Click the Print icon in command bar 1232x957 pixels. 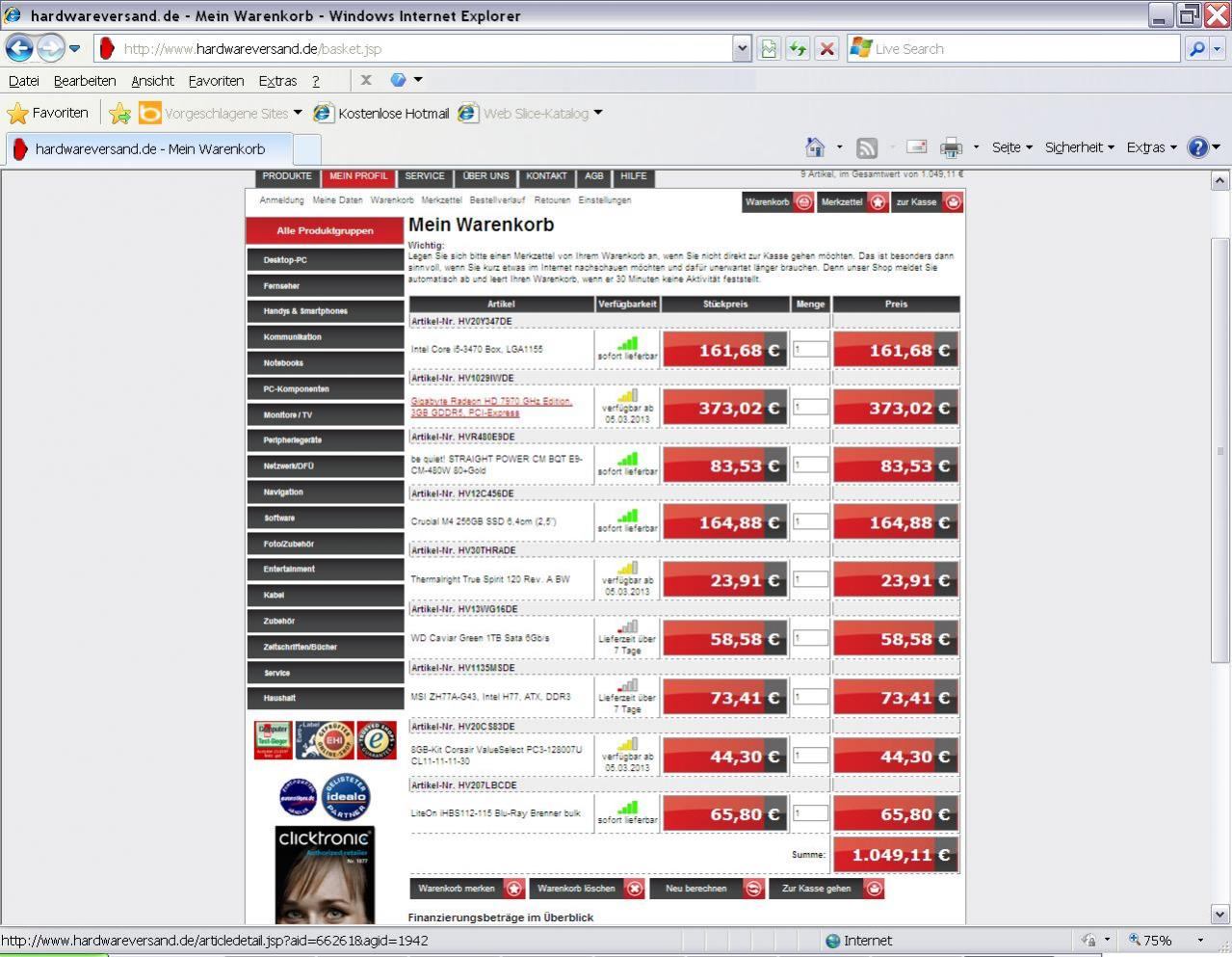(x=951, y=147)
